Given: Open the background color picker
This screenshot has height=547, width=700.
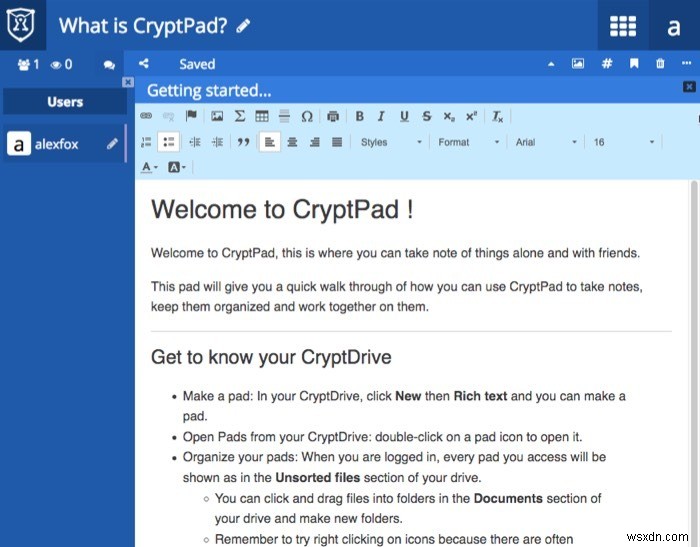Looking at the screenshot, I should click(x=176, y=167).
